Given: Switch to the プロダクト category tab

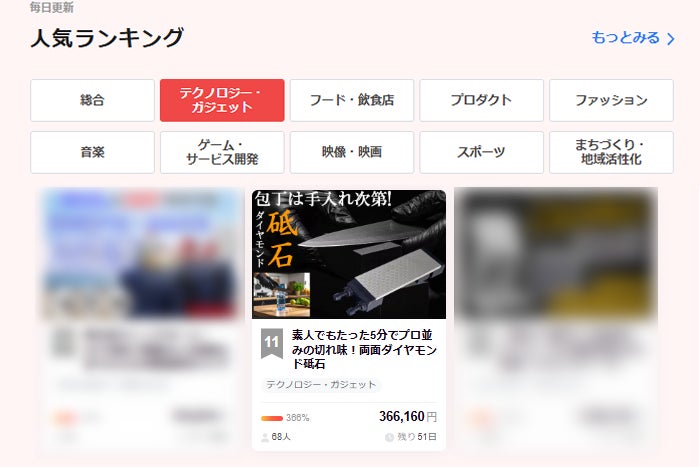Looking at the screenshot, I should tap(481, 100).
